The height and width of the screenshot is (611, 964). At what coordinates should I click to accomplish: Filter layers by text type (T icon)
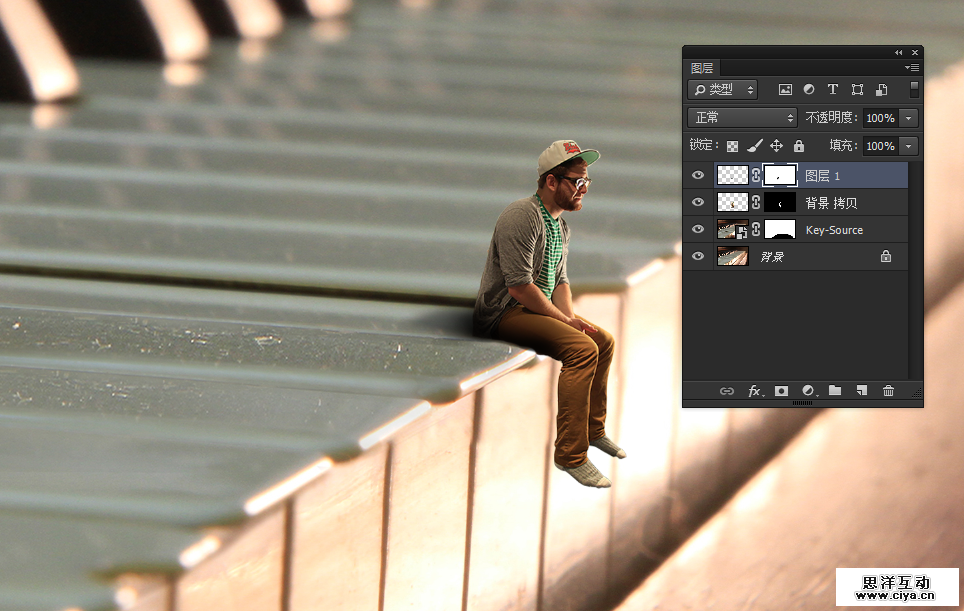tap(832, 90)
